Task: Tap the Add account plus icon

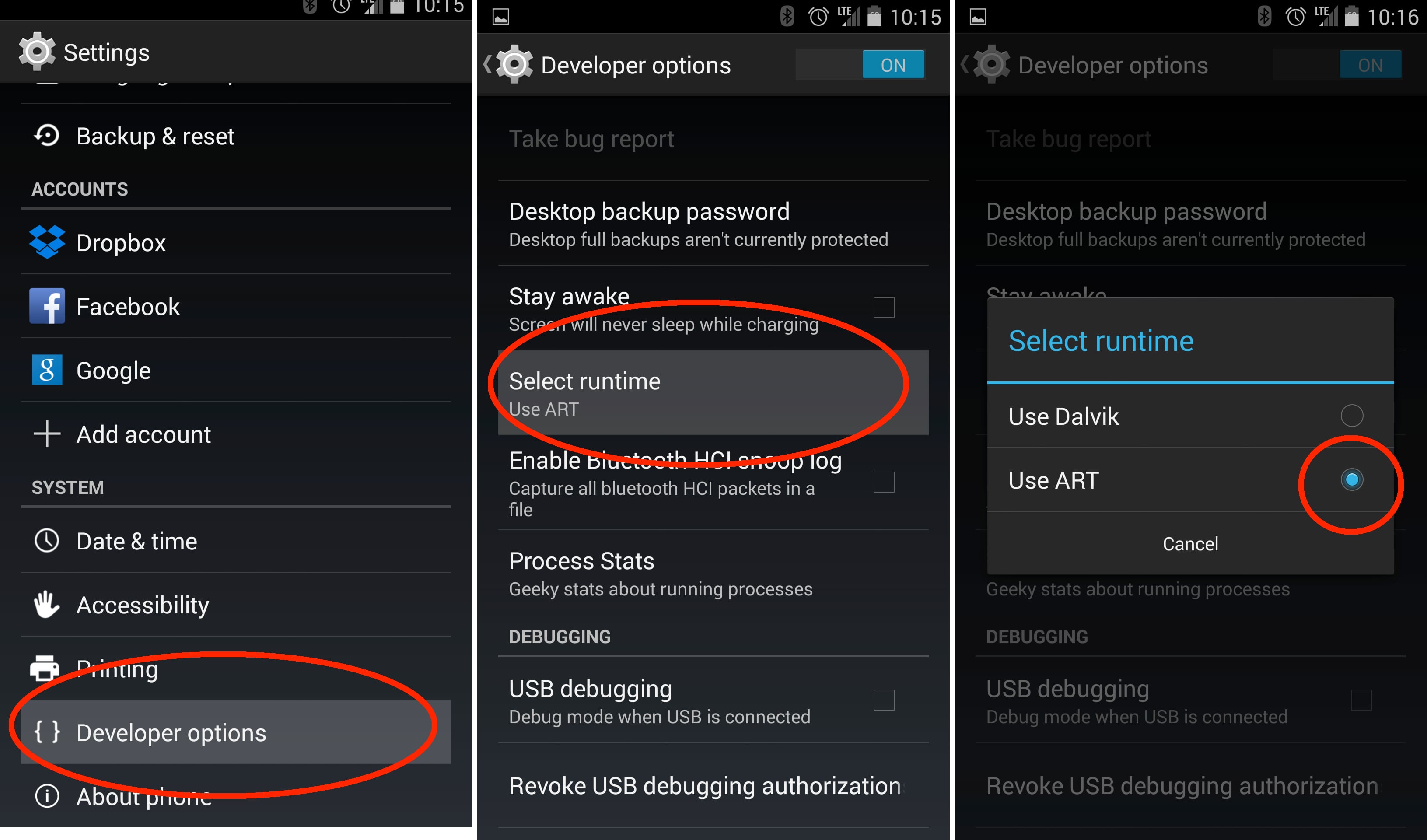Action: tap(47, 434)
